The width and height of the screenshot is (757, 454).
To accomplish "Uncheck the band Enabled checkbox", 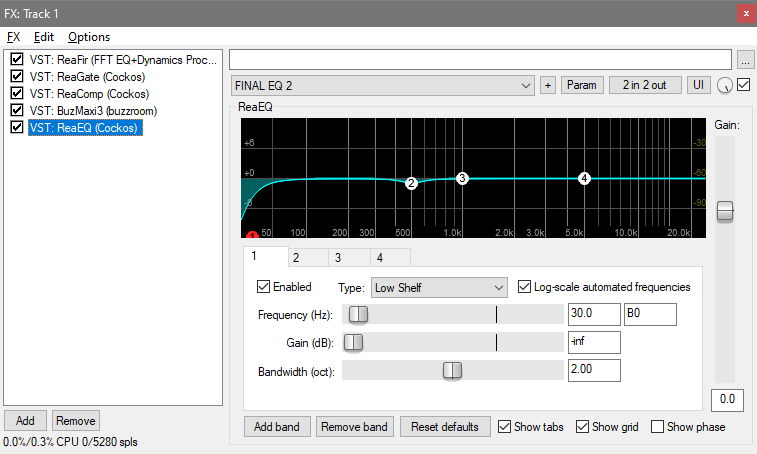I will point(264,287).
